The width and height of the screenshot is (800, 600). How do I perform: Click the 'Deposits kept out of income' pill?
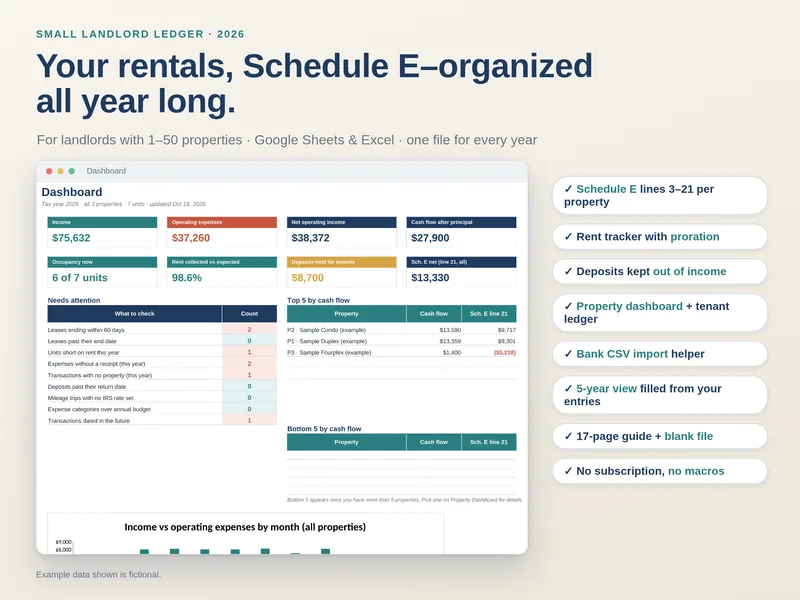(660, 271)
